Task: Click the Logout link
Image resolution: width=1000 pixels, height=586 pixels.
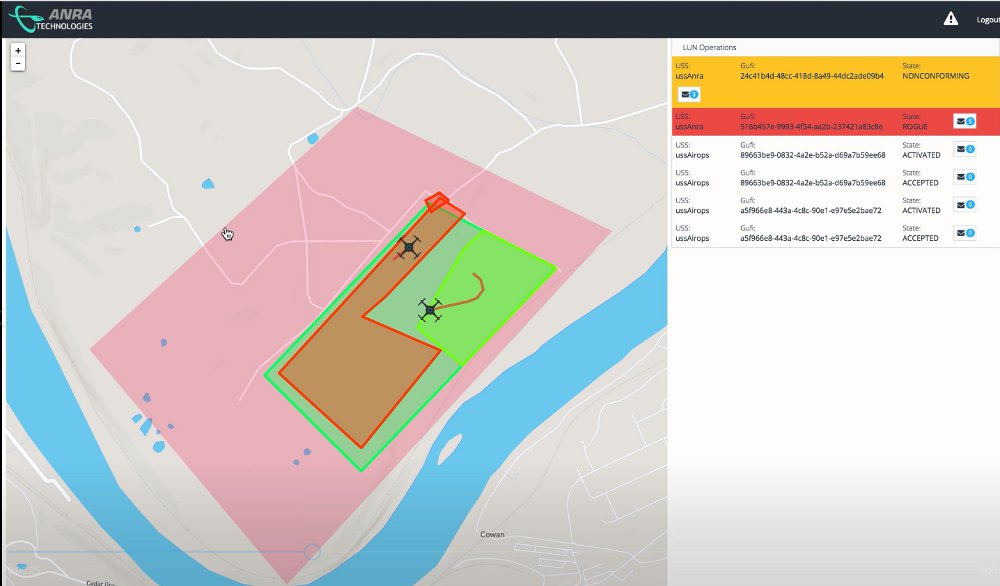Action: coord(988,20)
